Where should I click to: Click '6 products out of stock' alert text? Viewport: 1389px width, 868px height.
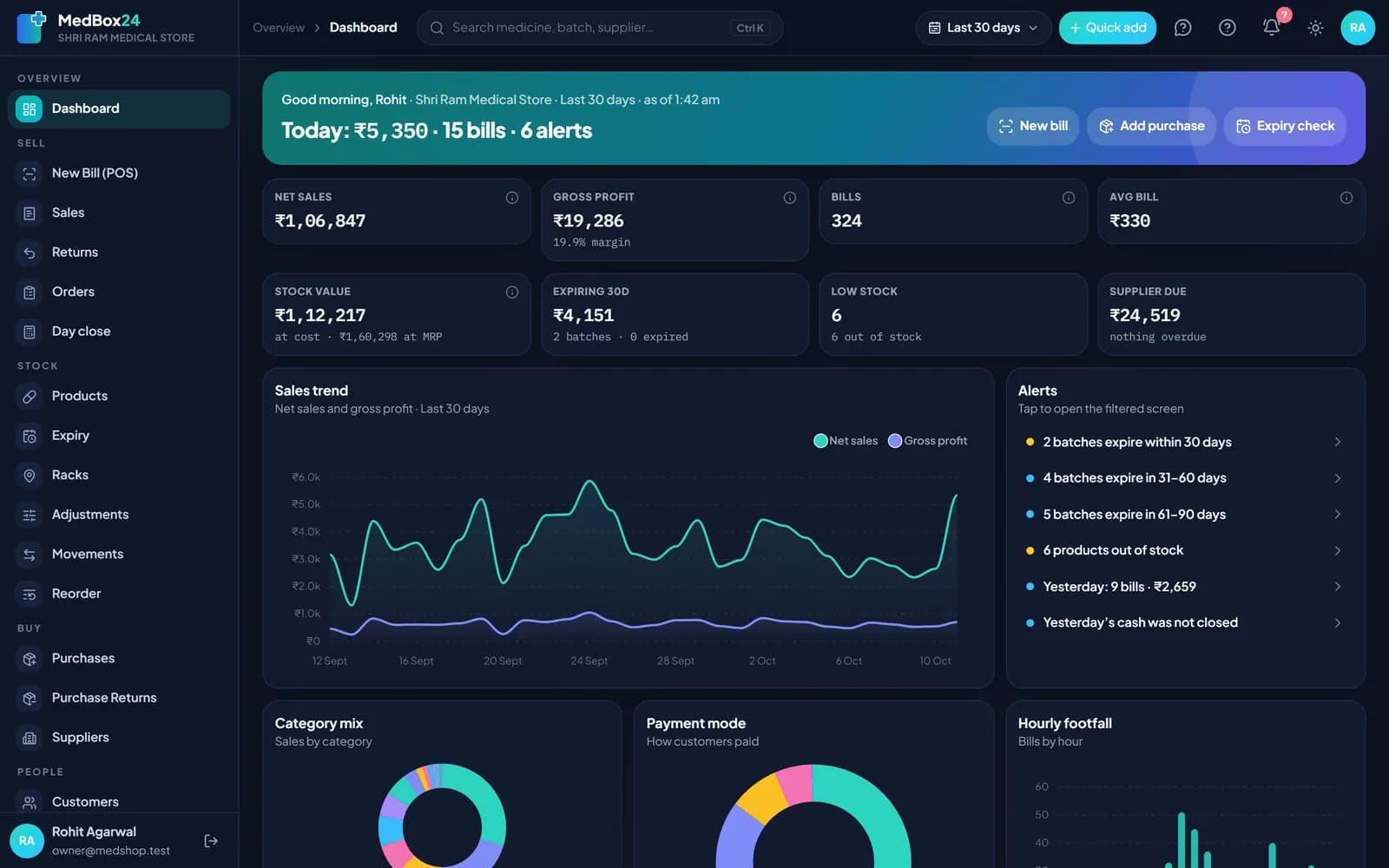point(1113,550)
